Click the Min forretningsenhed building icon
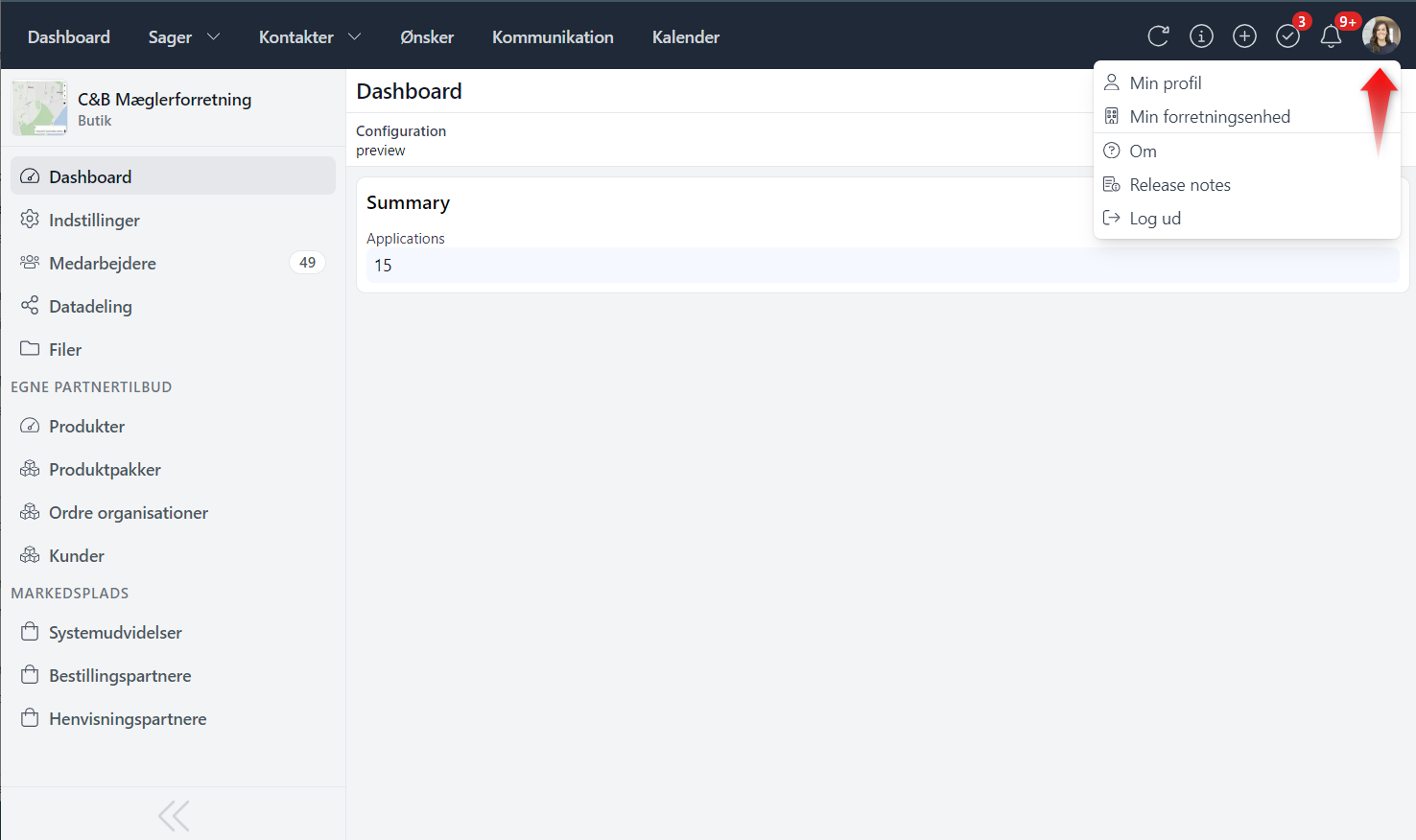Screen dimensions: 1416x840 1112,116
